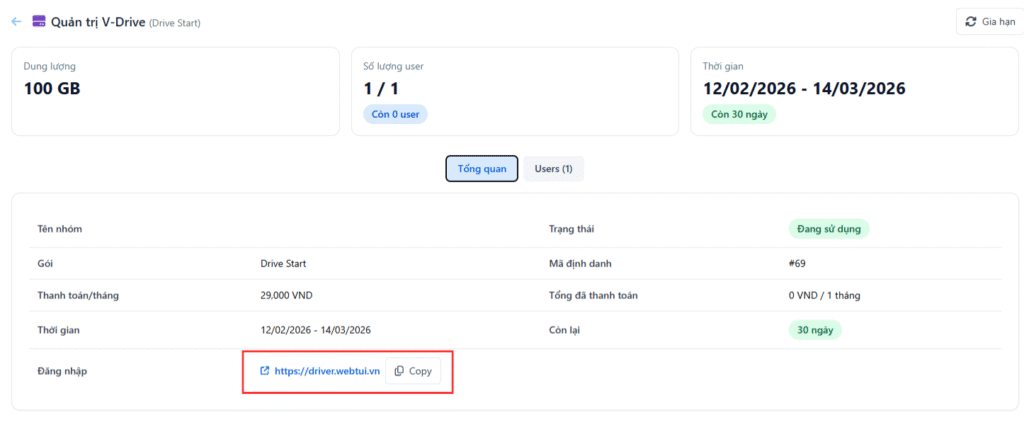
Task: Click the 1 / 1 user count
Action: point(382,88)
